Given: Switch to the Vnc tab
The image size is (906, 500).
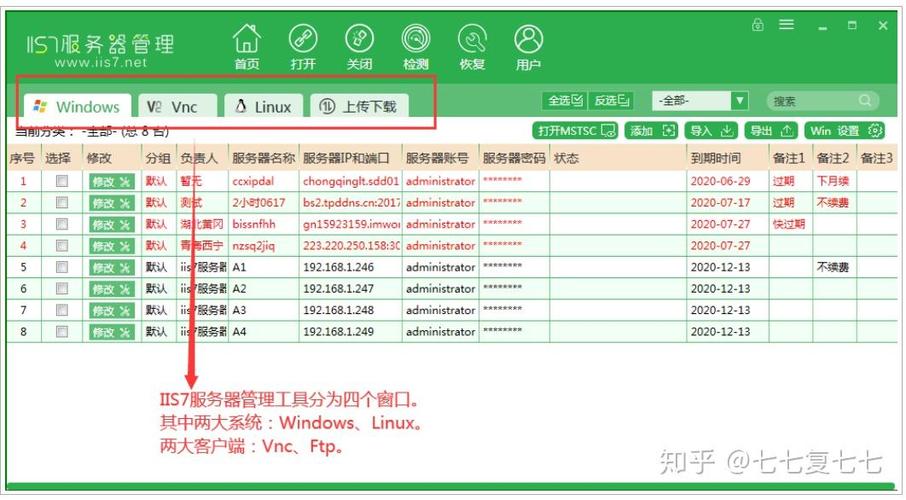Looking at the screenshot, I should point(177,106).
